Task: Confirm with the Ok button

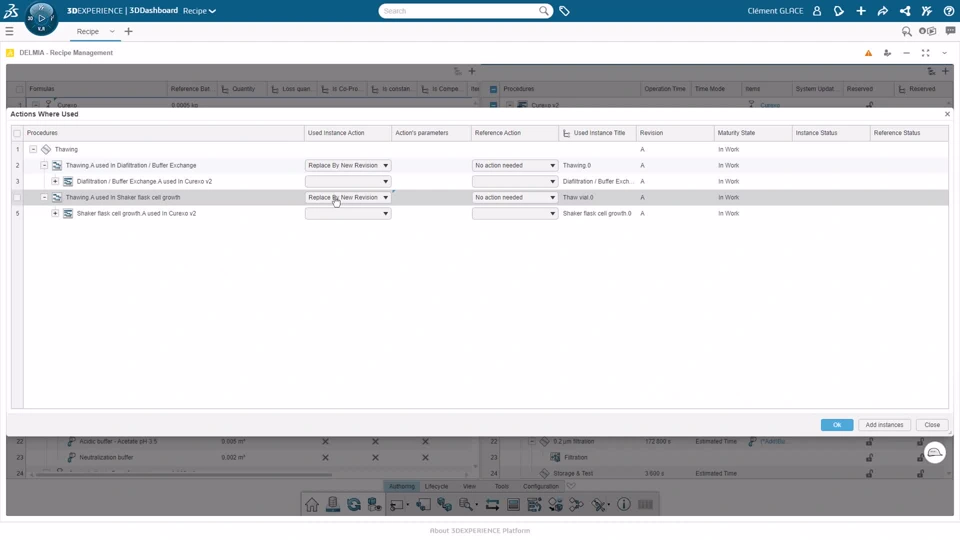Action: click(837, 425)
